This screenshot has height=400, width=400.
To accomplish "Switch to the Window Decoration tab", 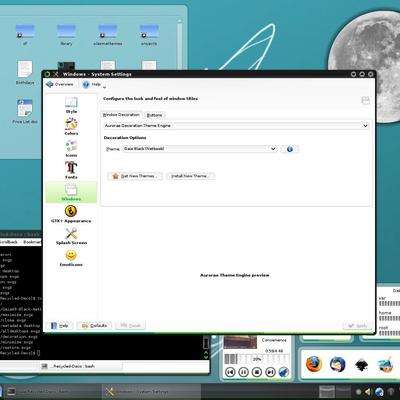I will click(121, 115).
